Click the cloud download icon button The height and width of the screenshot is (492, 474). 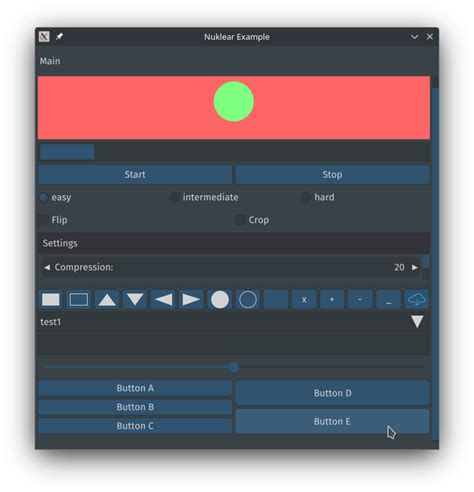click(417, 300)
